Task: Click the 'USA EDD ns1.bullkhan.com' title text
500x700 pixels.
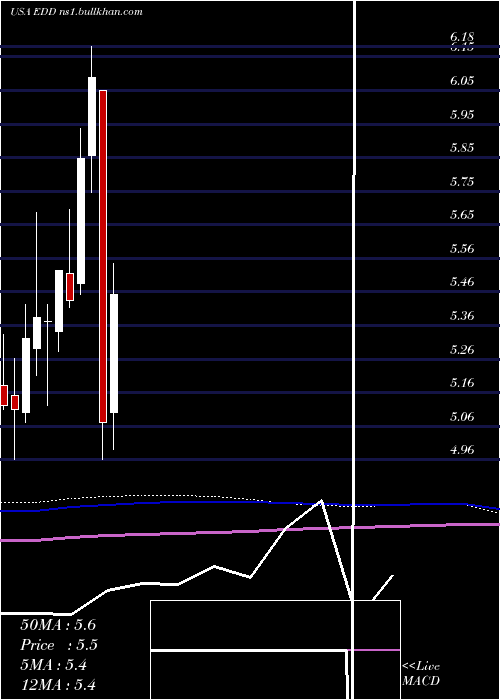Action: [76, 12]
